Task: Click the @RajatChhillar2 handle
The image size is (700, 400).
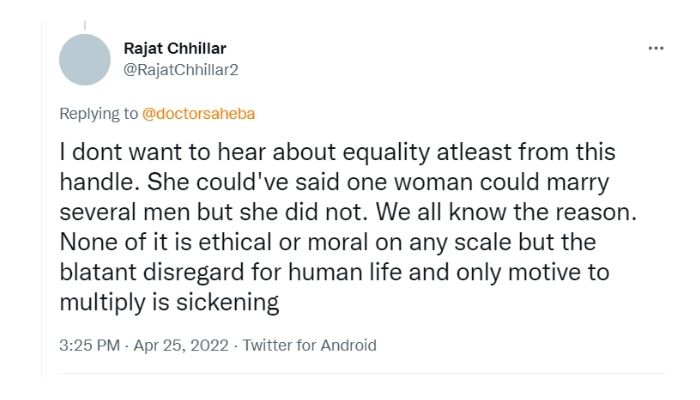Action: (180, 68)
